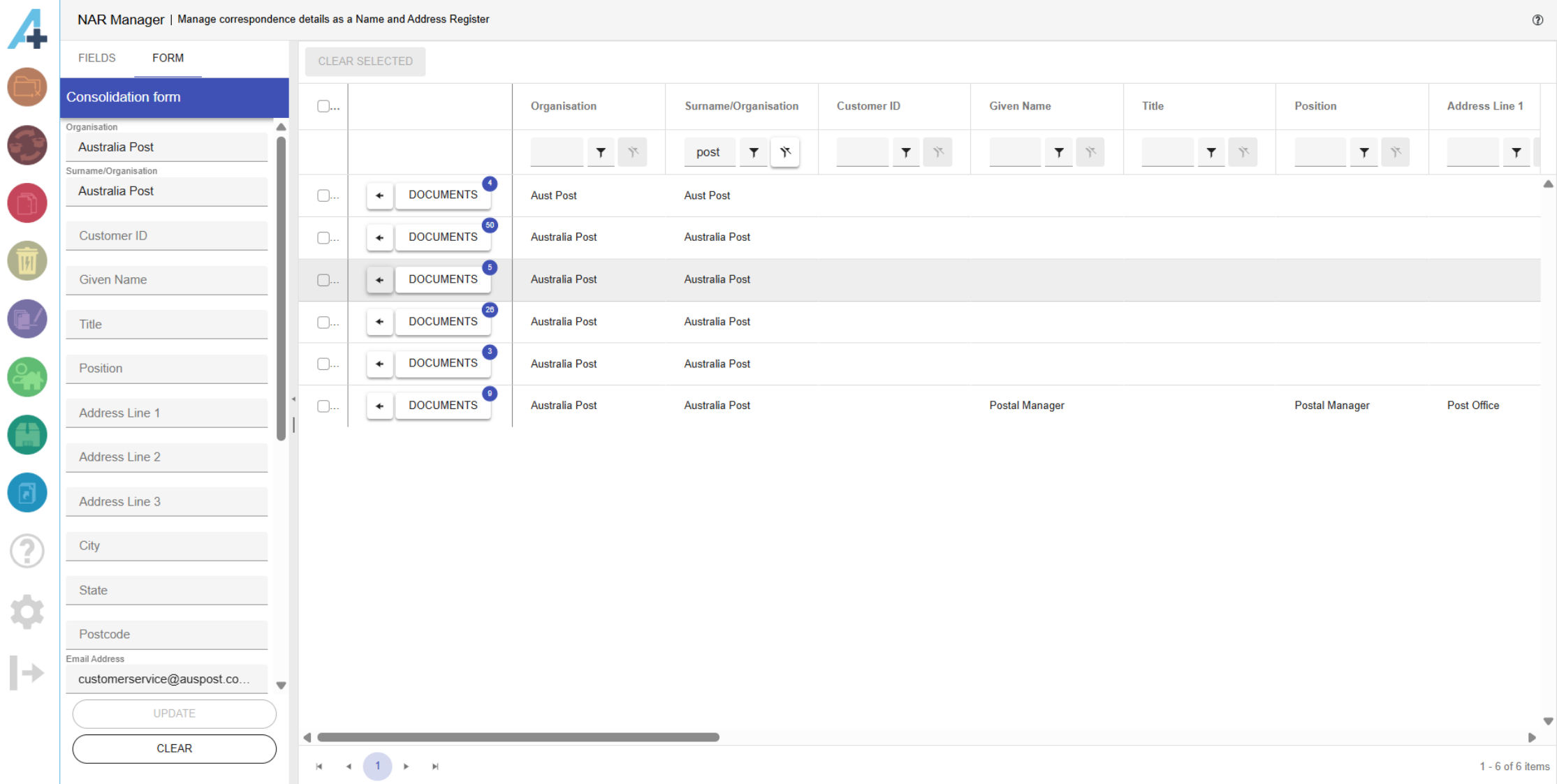Image resolution: width=1557 pixels, height=784 pixels.
Task: Click the horizontal scrollbar thumb under the grid
Action: [x=518, y=737]
